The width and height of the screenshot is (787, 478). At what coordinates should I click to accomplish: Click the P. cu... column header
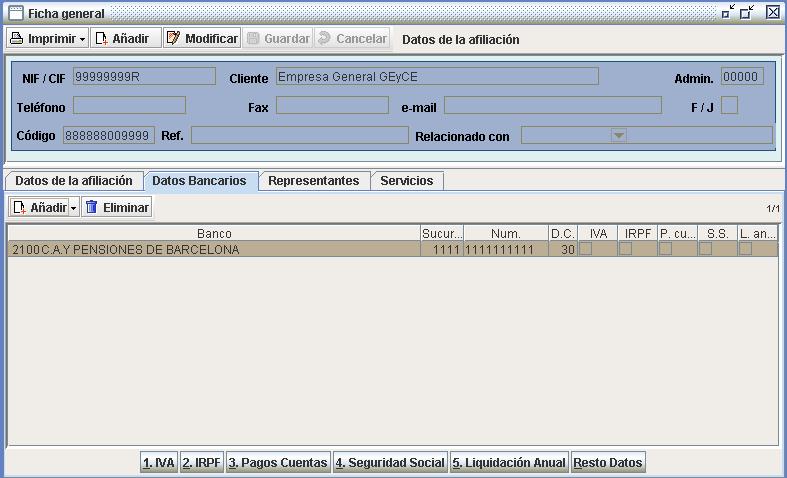click(x=678, y=233)
